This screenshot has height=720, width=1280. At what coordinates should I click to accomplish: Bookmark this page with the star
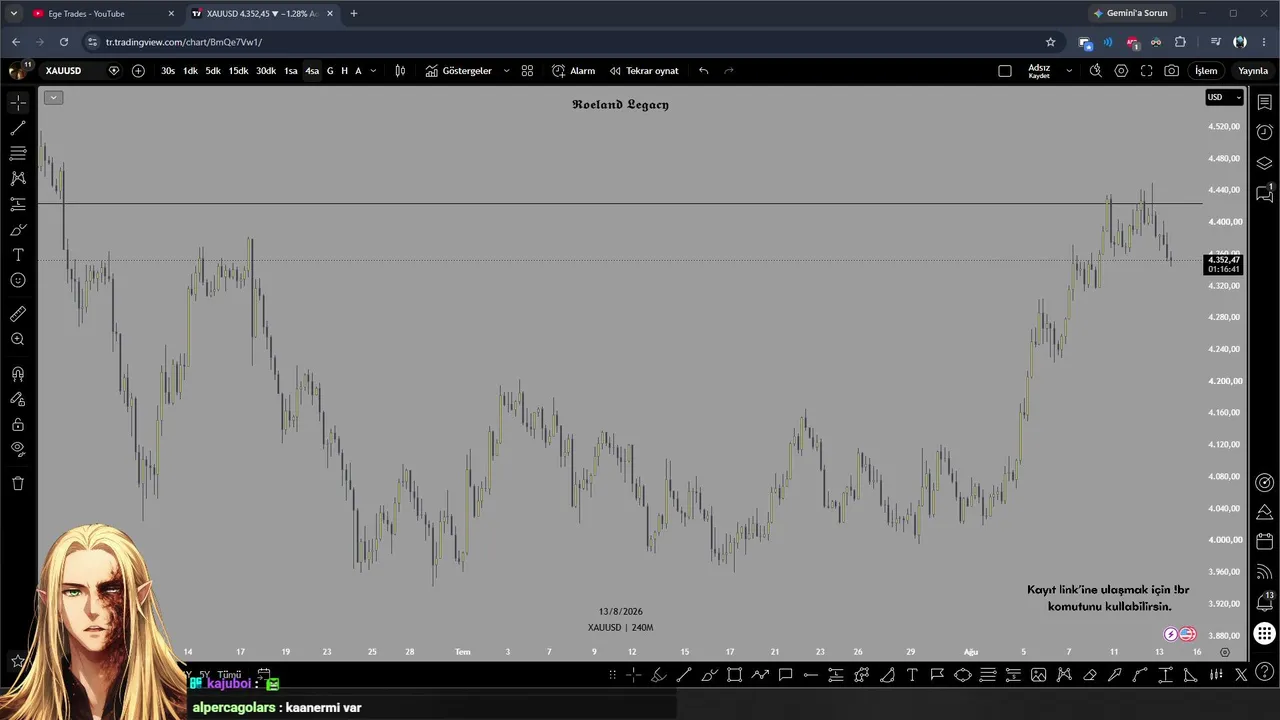(x=1050, y=42)
